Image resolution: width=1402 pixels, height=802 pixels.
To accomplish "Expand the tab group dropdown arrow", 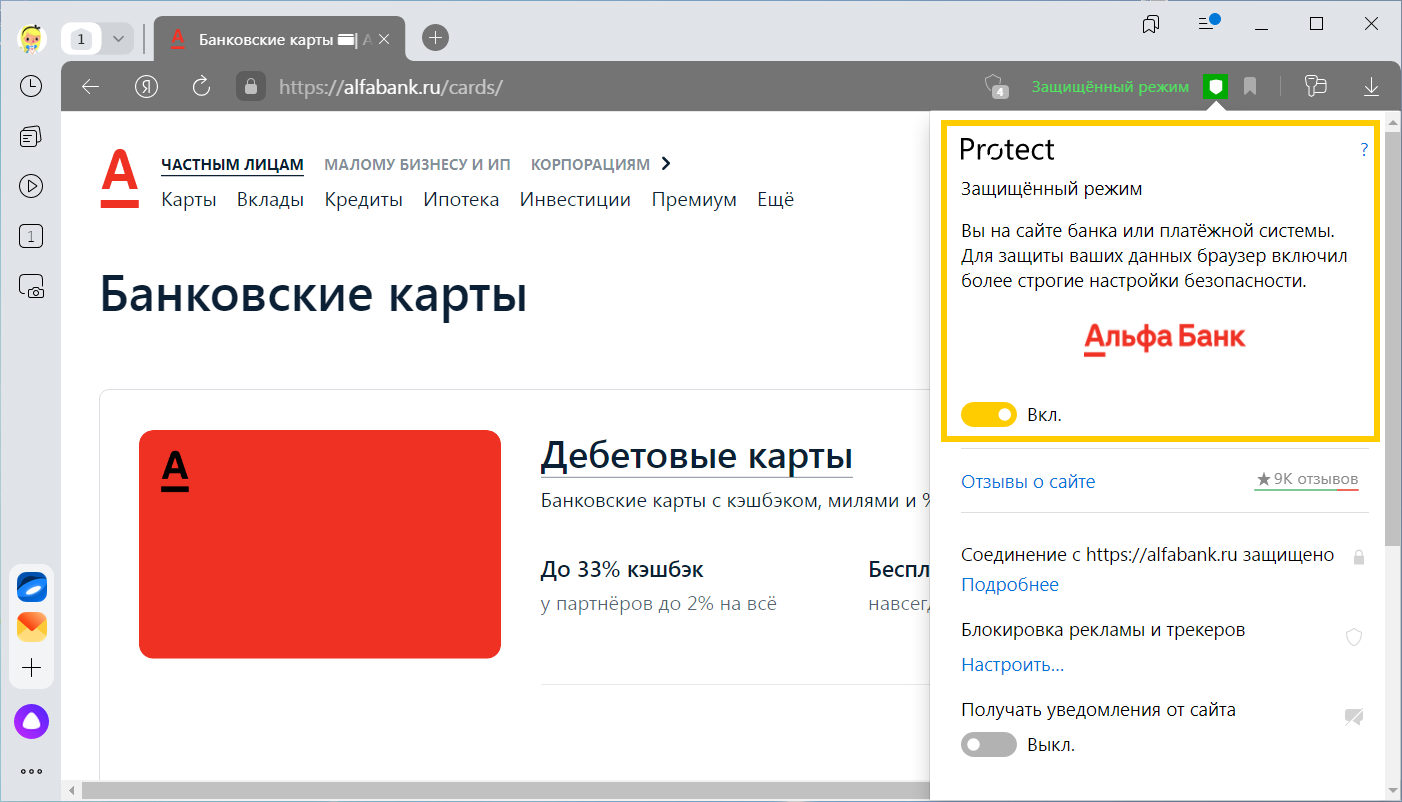I will point(119,39).
